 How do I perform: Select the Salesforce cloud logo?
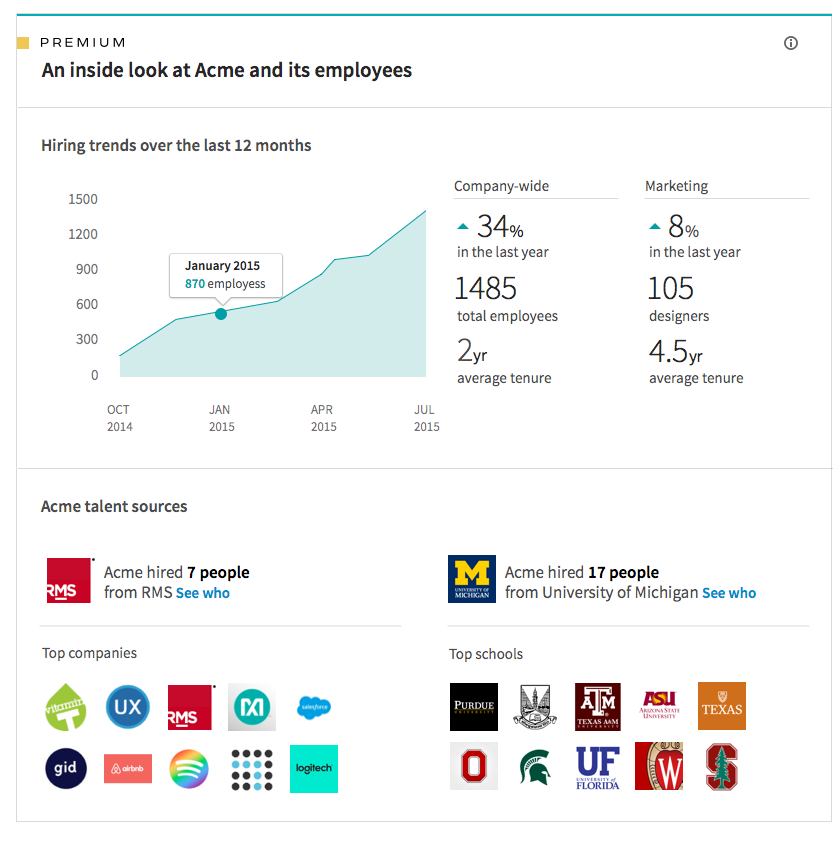[x=313, y=707]
